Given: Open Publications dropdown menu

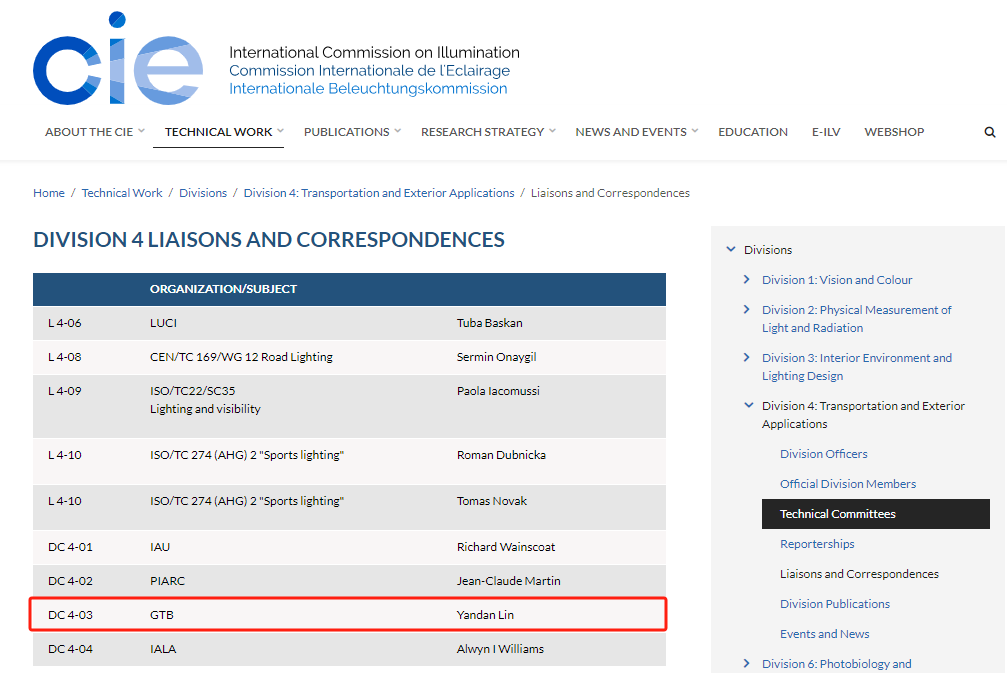Looking at the screenshot, I should click(352, 132).
